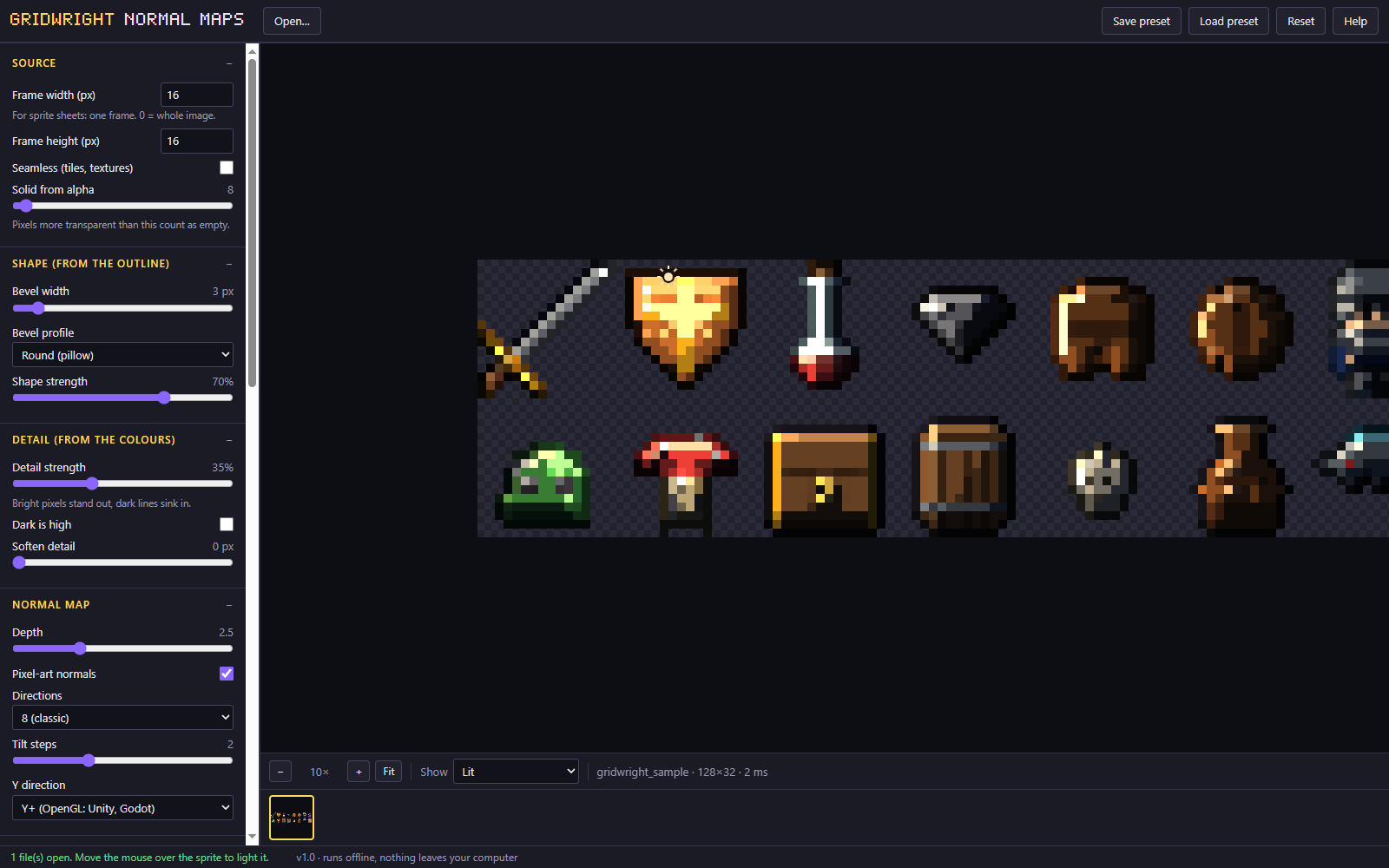Click the zoom in plus button
Image resolution: width=1389 pixels, height=868 pixels.
coord(359,772)
